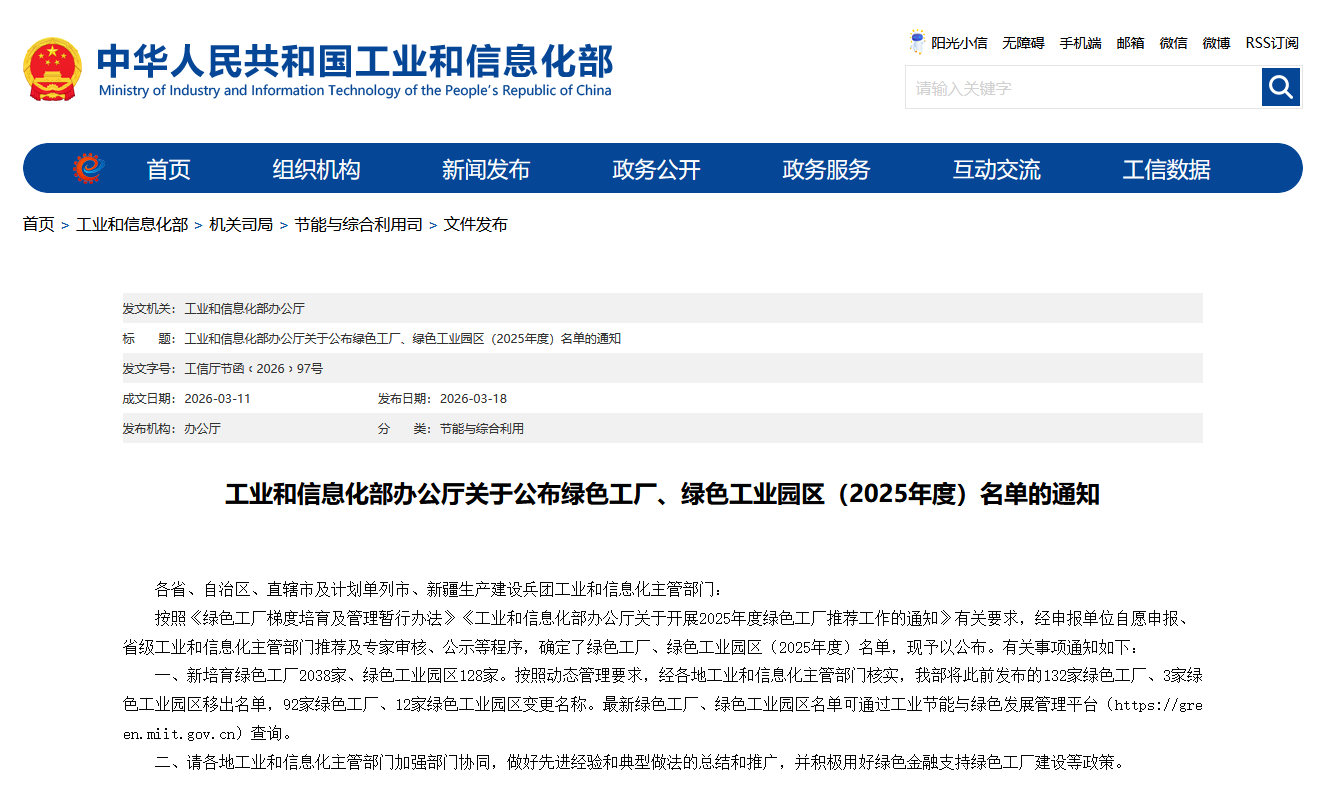Click the national emblem logo

pos(54,69)
